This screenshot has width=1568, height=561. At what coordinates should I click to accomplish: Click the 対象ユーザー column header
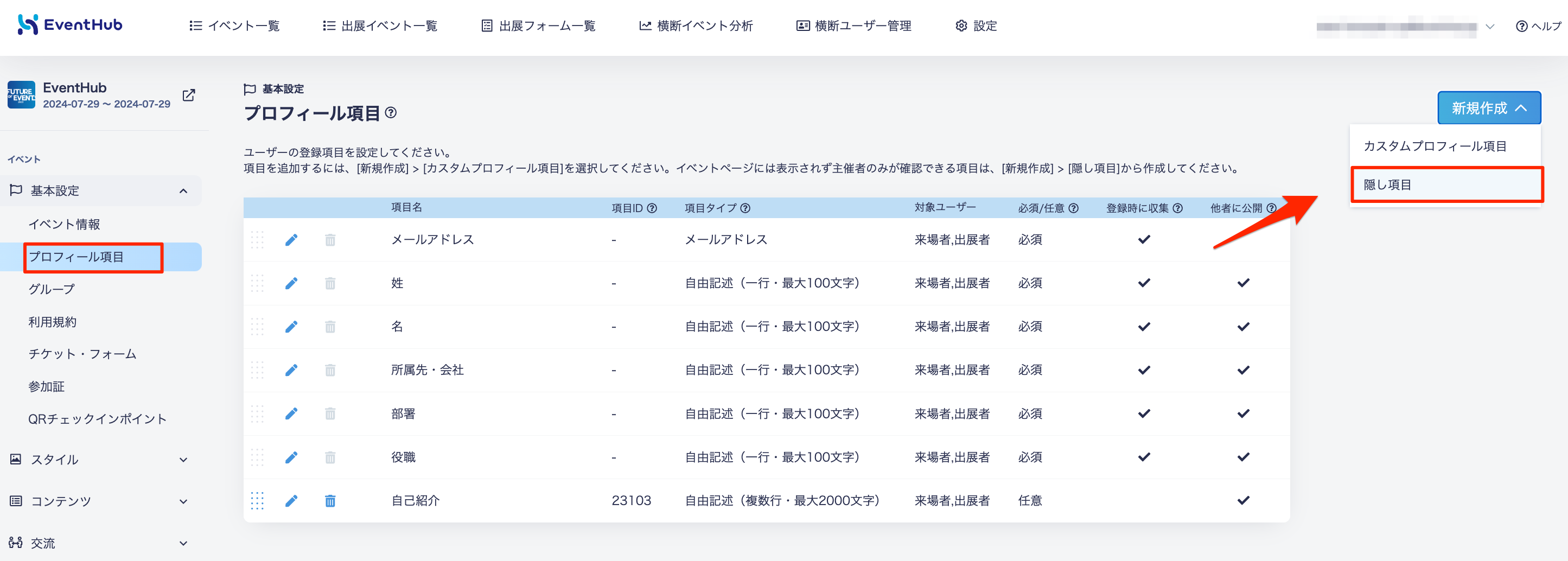[945, 207]
